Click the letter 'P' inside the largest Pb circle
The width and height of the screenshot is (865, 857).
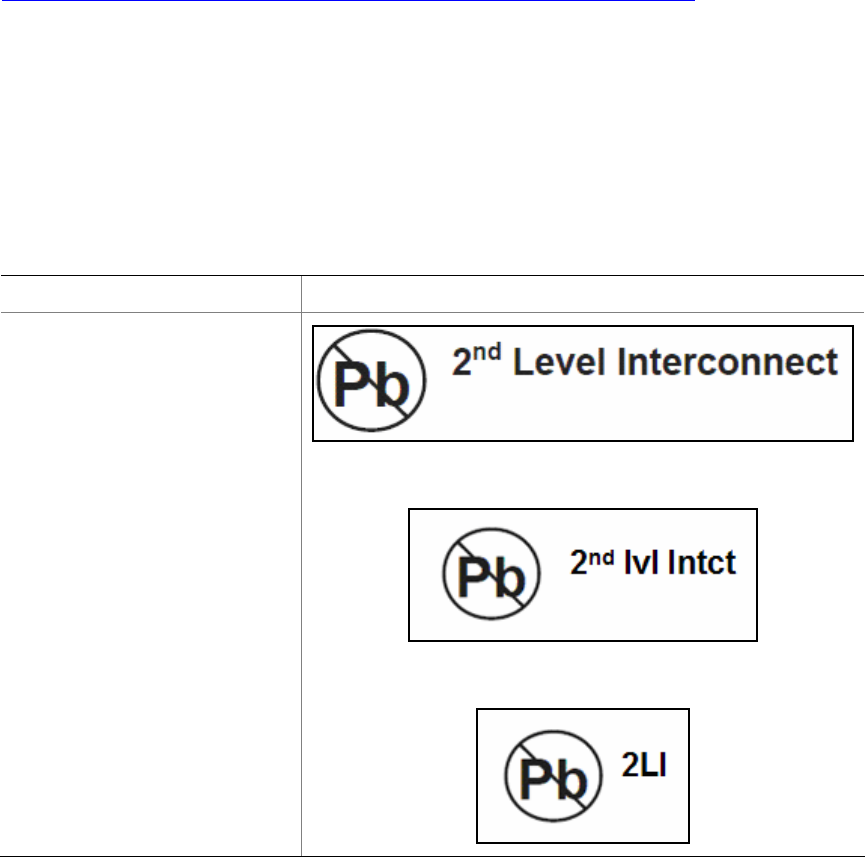(351, 385)
